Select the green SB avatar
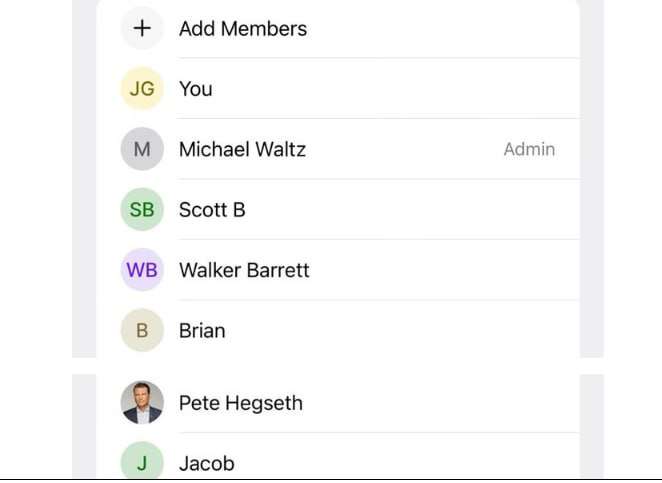Viewport: 662px width, 483px height. pyautogui.click(x=142, y=210)
